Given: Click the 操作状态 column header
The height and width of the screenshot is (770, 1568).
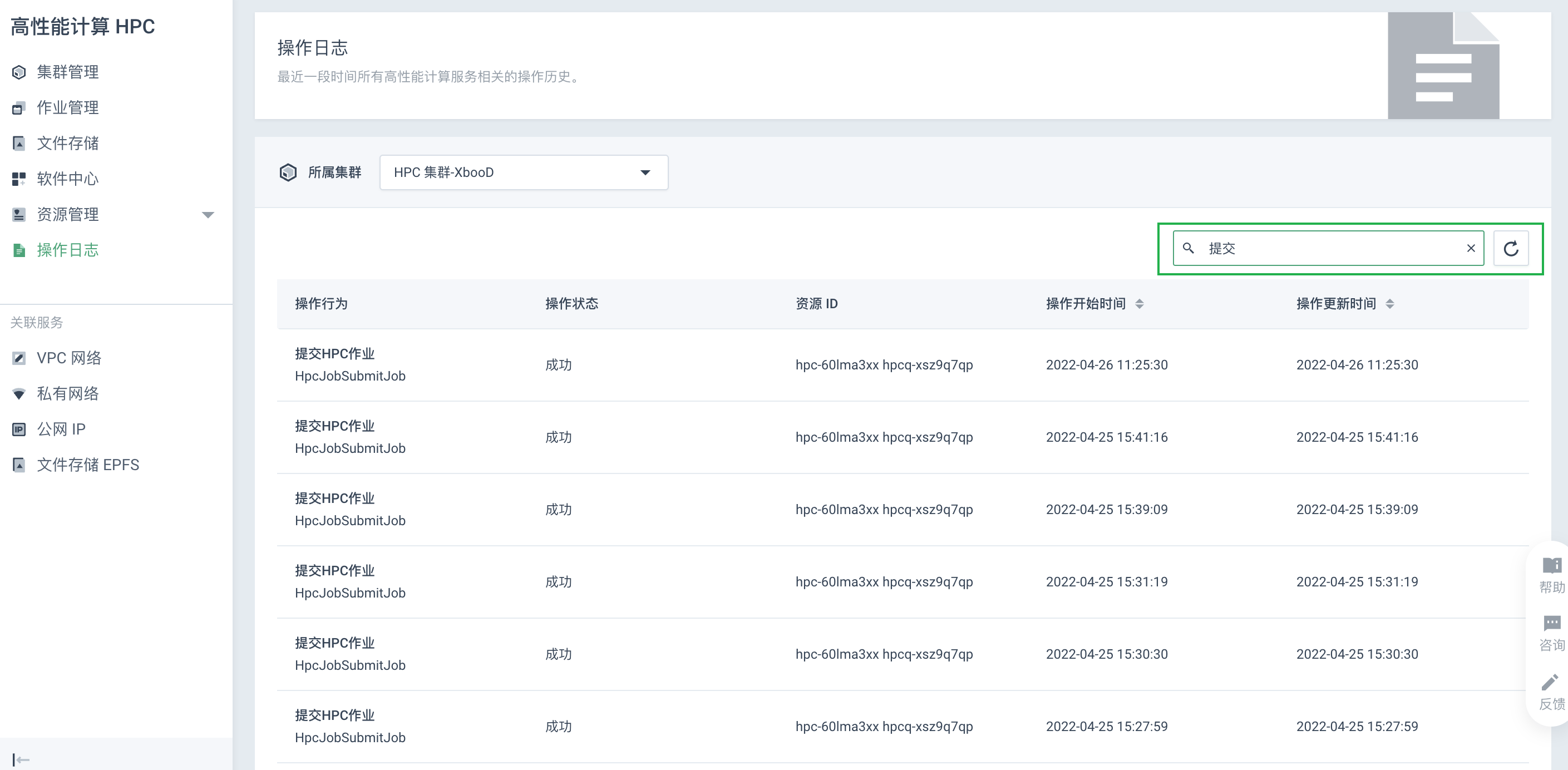Looking at the screenshot, I should [x=571, y=304].
